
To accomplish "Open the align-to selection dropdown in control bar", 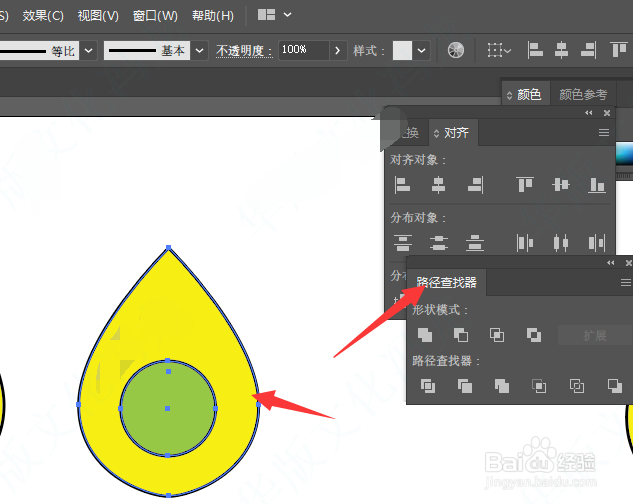I will [499, 50].
